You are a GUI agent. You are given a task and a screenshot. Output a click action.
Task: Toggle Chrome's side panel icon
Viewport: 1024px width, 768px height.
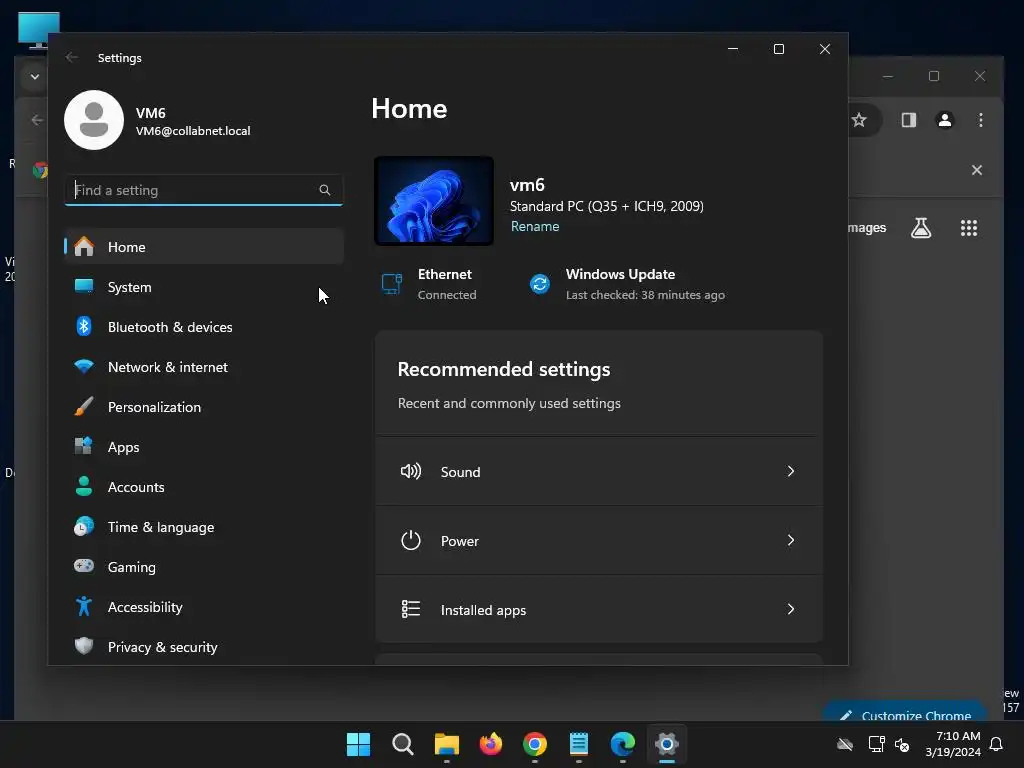click(x=909, y=120)
